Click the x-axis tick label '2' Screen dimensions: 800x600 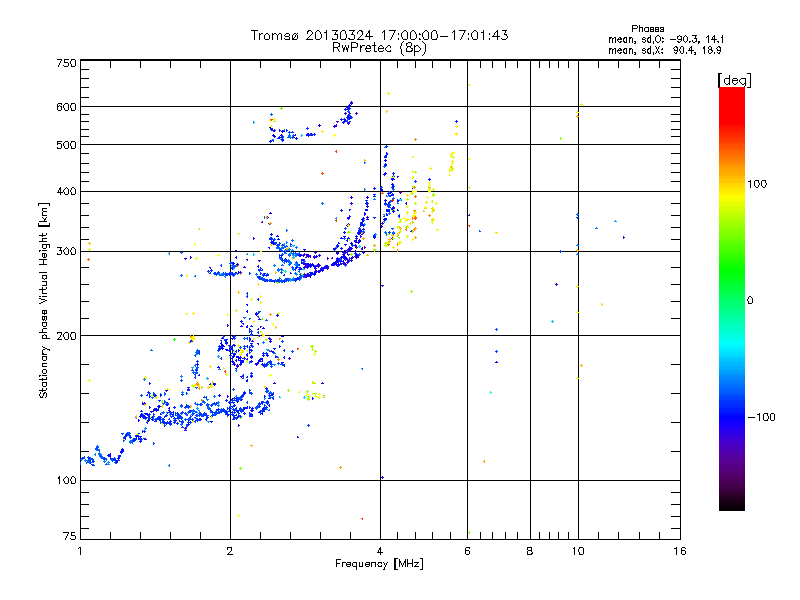click(230, 551)
